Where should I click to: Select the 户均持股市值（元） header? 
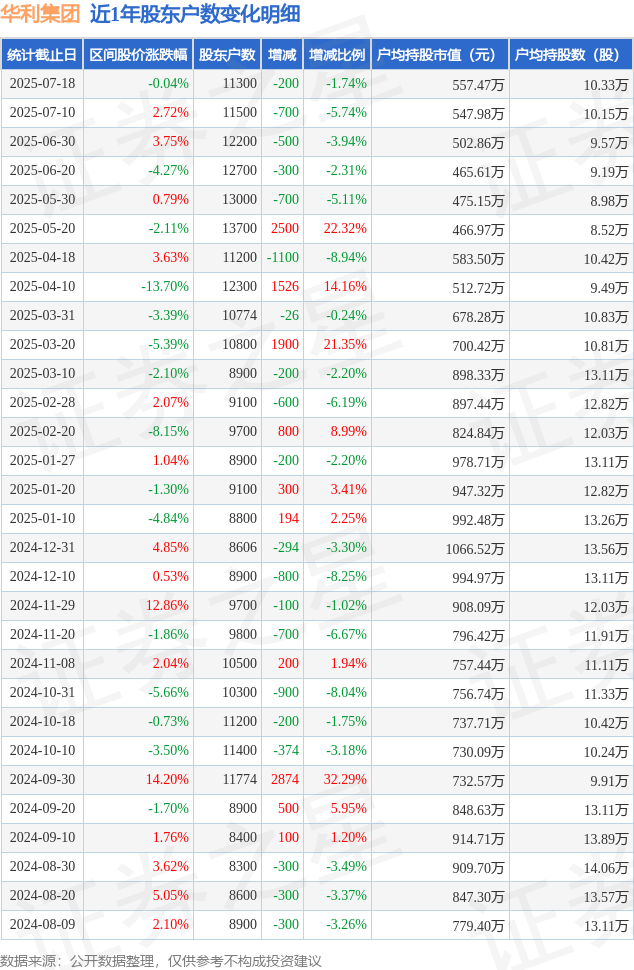pyautogui.click(x=440, y=54)
